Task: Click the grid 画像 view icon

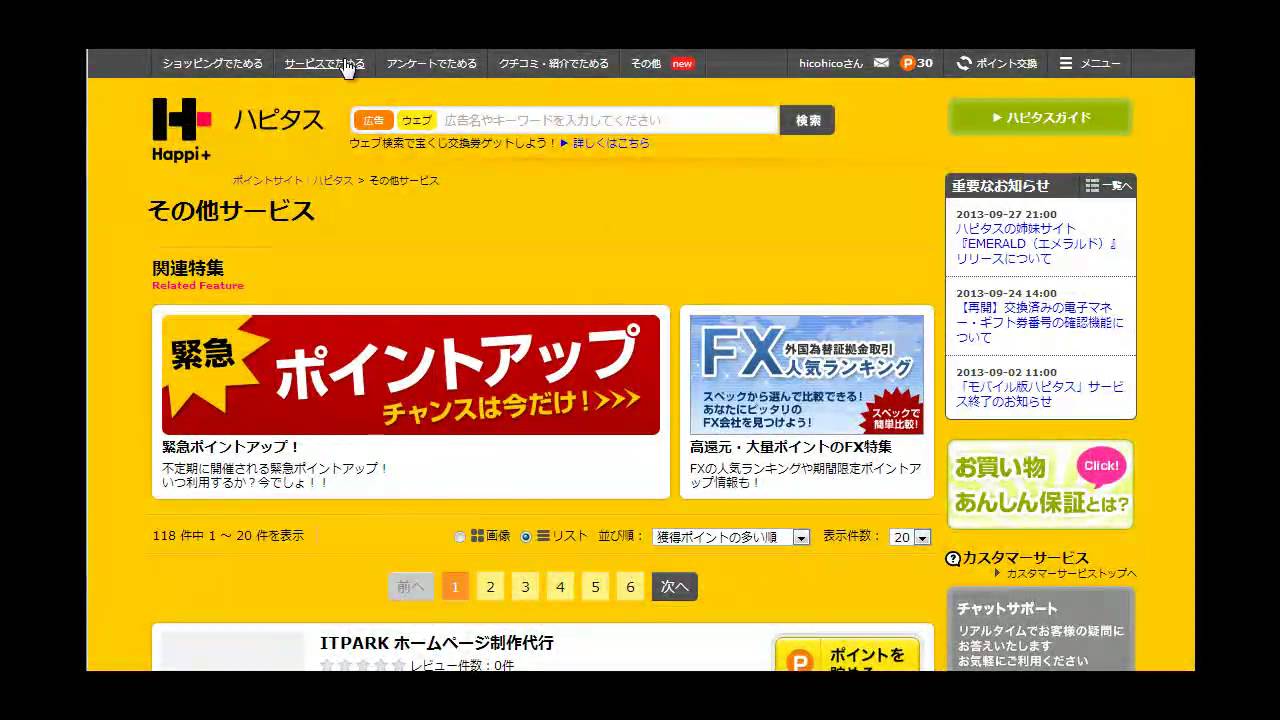Action: point(478,536)
